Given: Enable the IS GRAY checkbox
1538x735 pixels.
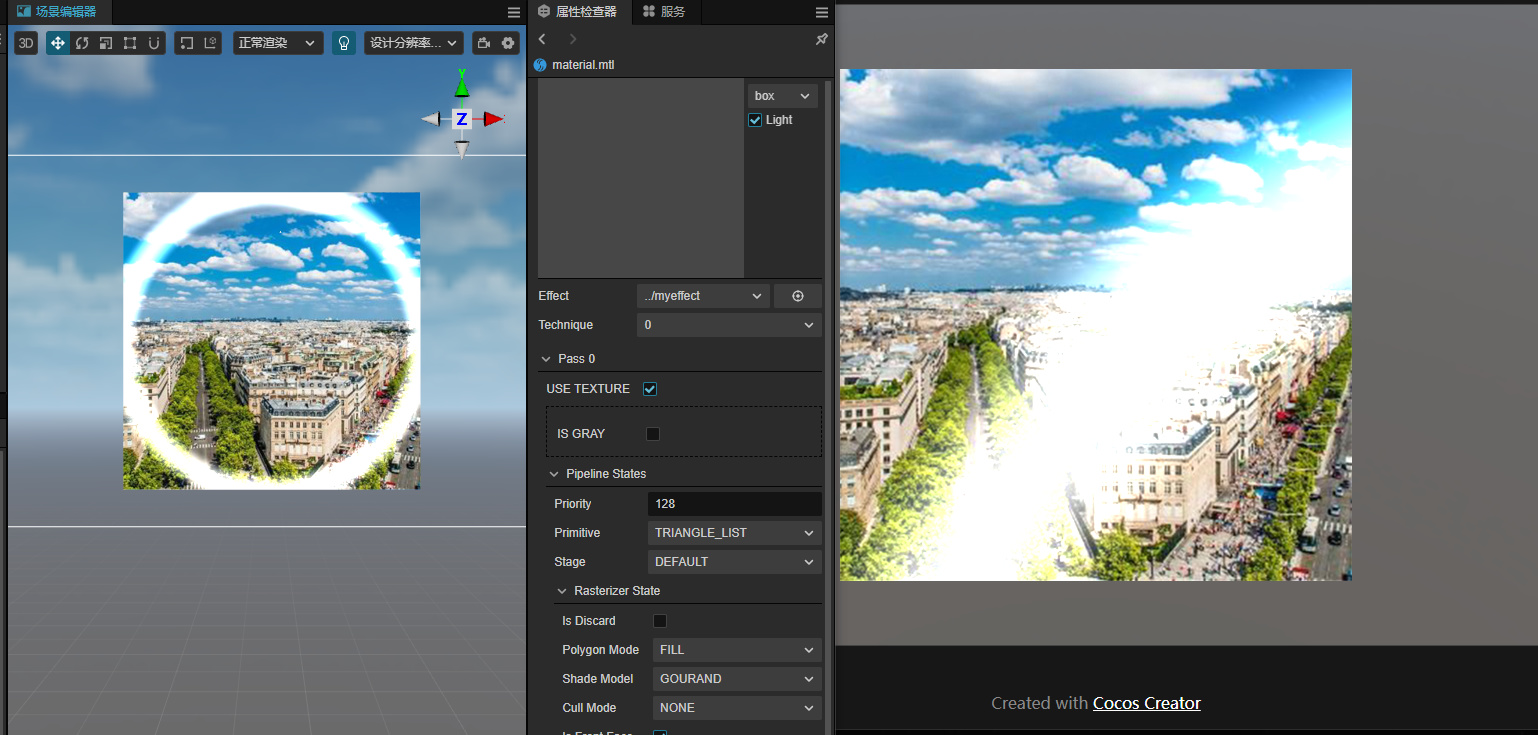Looking at the screenshot, I should point(653,434).
